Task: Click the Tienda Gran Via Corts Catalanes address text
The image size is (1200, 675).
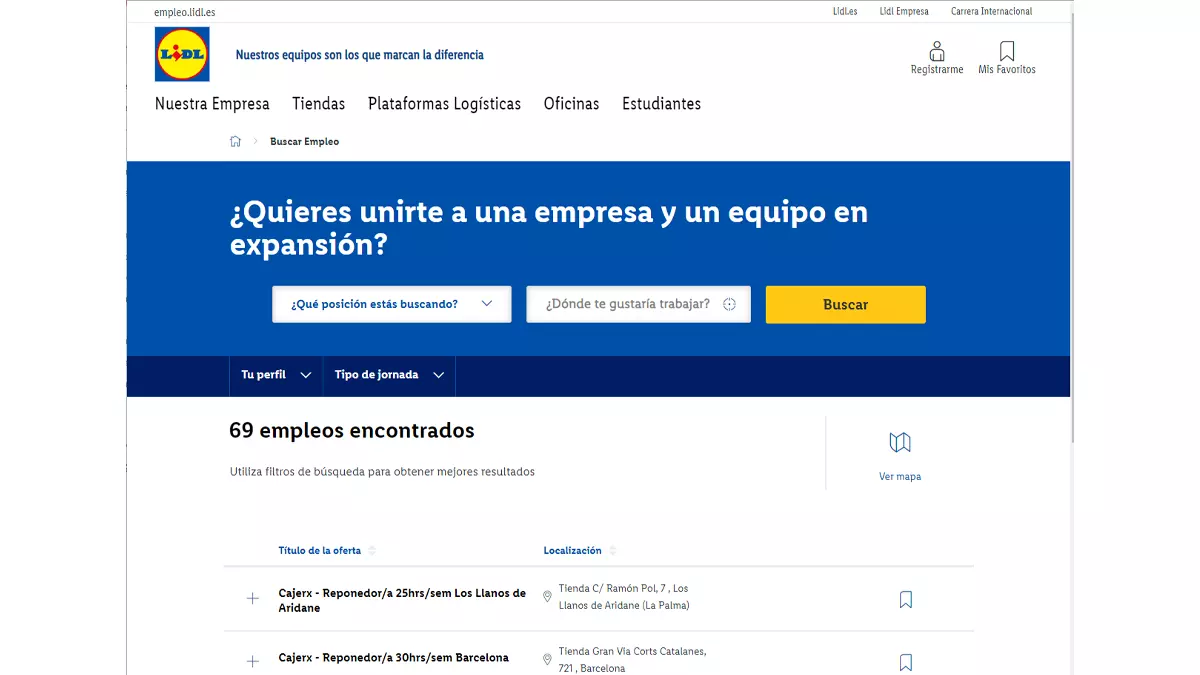Action: (x=633, y=660)
